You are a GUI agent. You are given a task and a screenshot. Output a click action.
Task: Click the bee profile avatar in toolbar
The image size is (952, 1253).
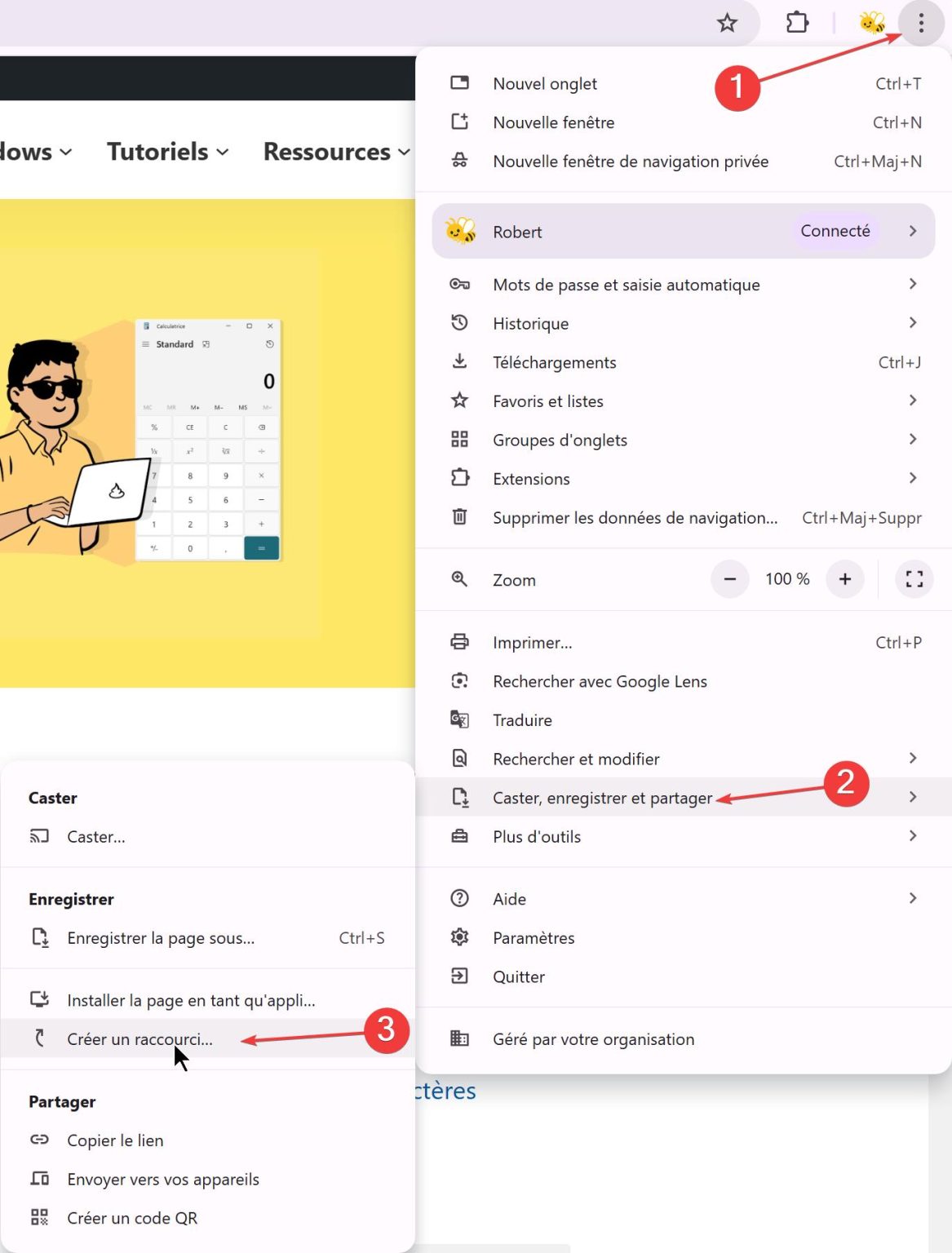click(872, 23)
